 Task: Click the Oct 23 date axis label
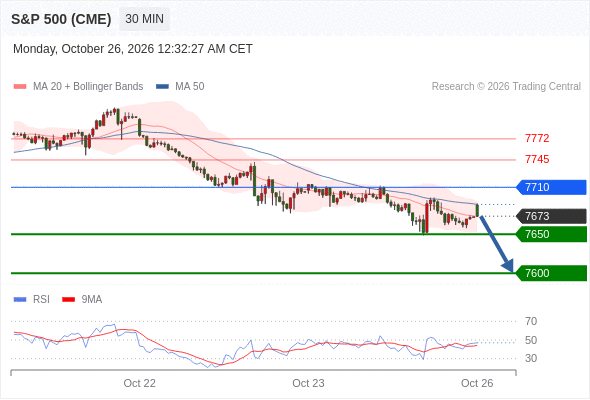308,383
